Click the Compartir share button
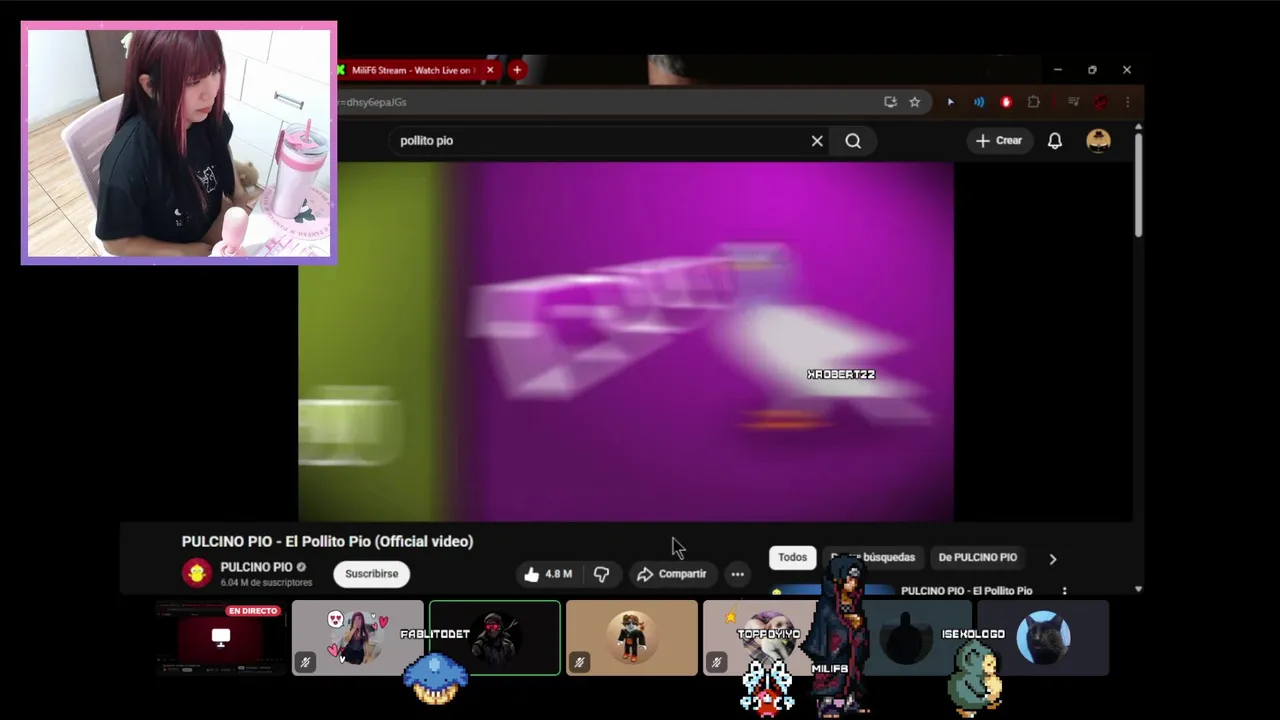 pyautogui.click(x=671, y=574)
